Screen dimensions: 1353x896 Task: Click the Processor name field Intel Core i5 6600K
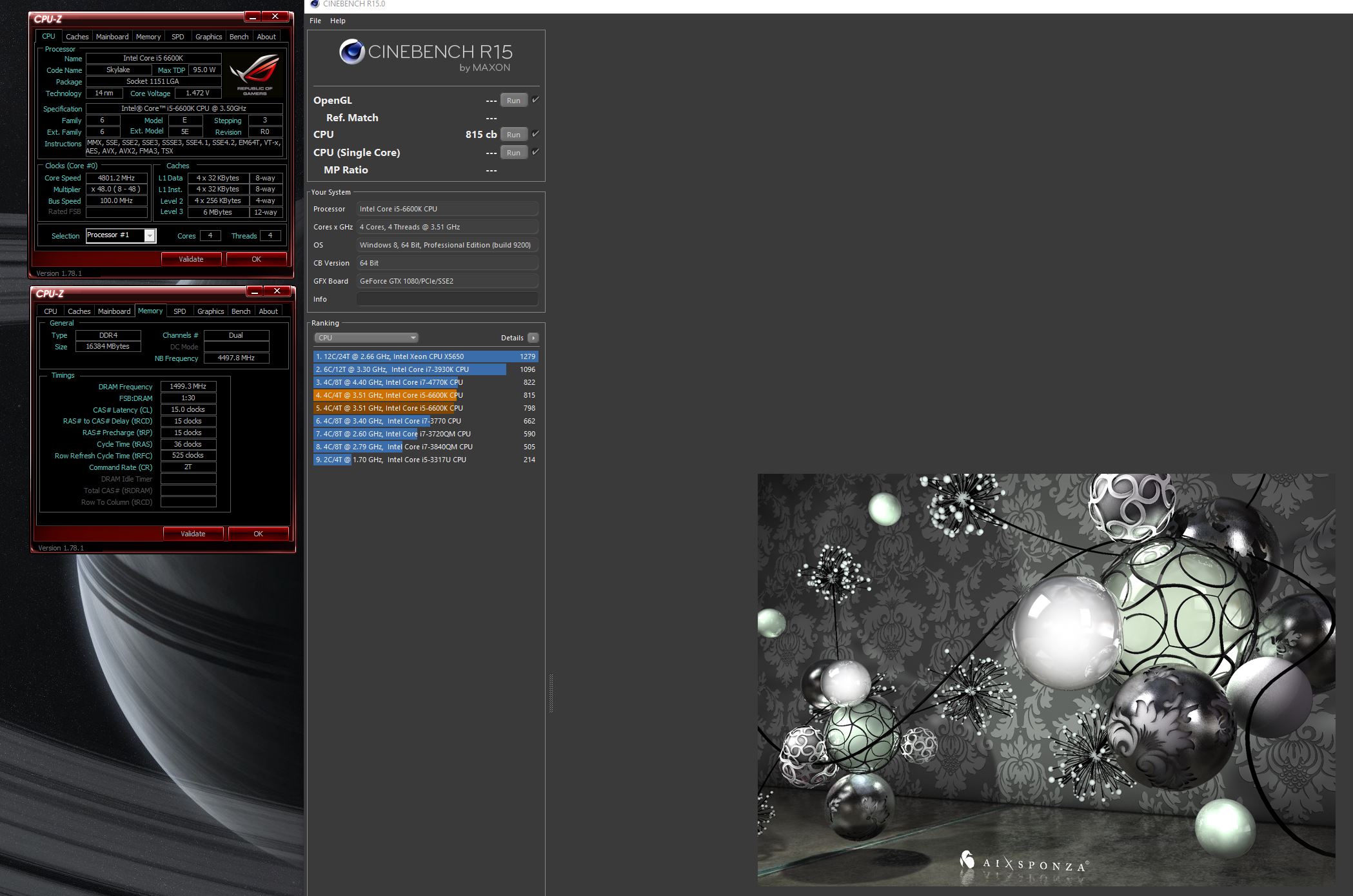point(153,58)
